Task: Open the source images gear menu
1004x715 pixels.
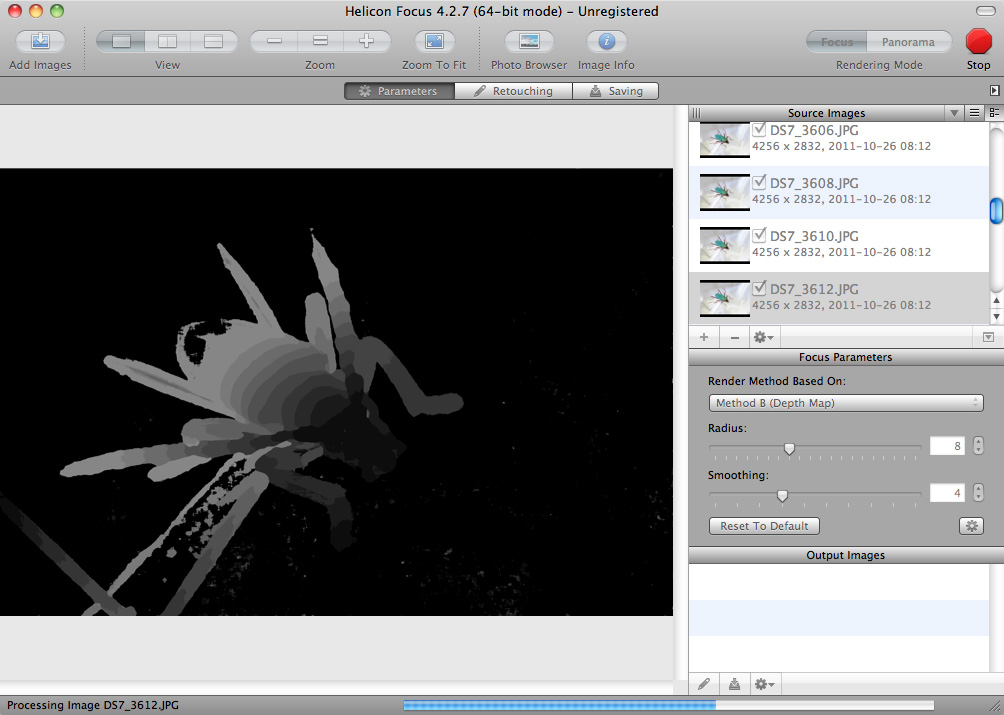Action: click(x=764, y=338)
